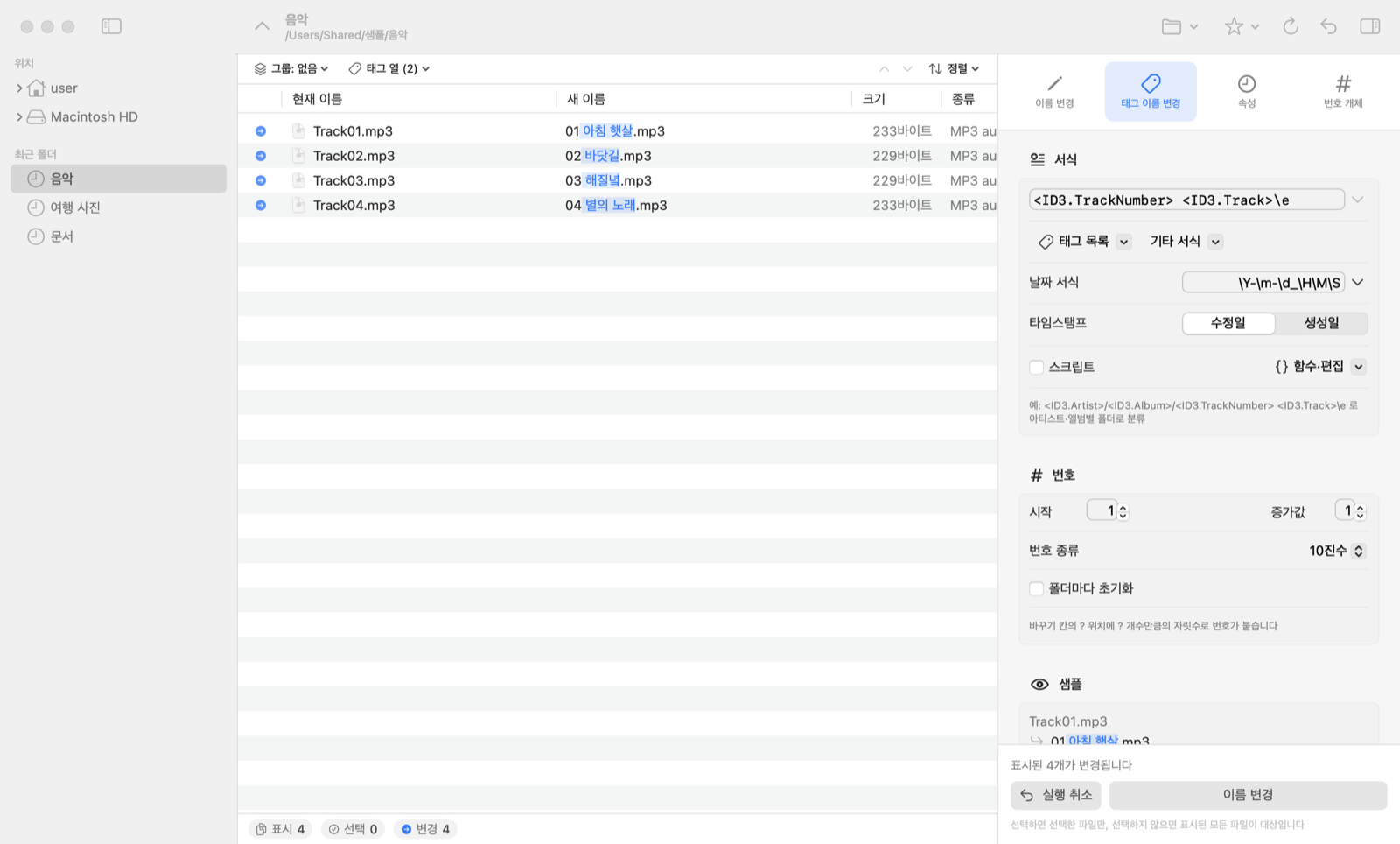
Task: Open the folder menu in the toolbar
Action: click(1179, 26)
